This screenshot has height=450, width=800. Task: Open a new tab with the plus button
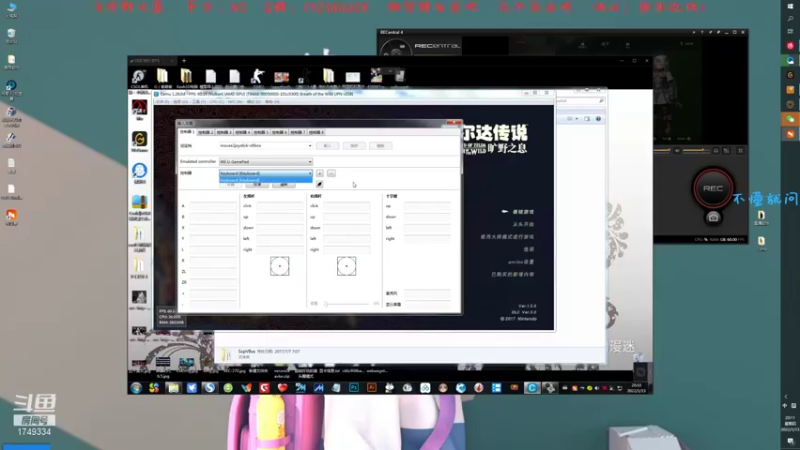pos(184,61)
